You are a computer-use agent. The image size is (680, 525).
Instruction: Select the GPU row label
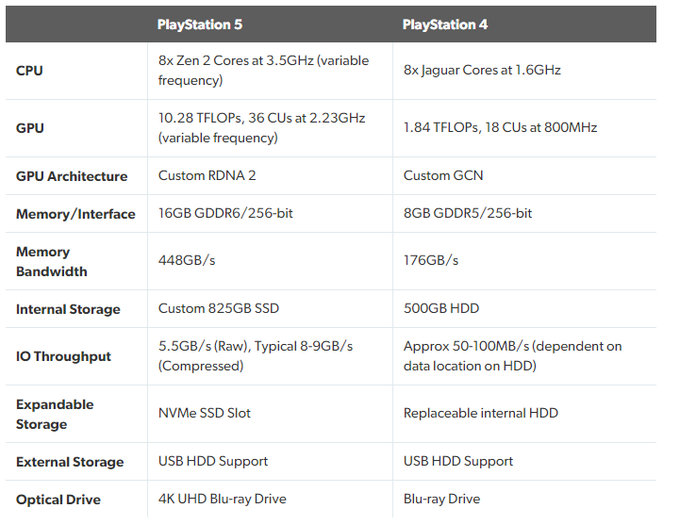(x=30, y=128)
